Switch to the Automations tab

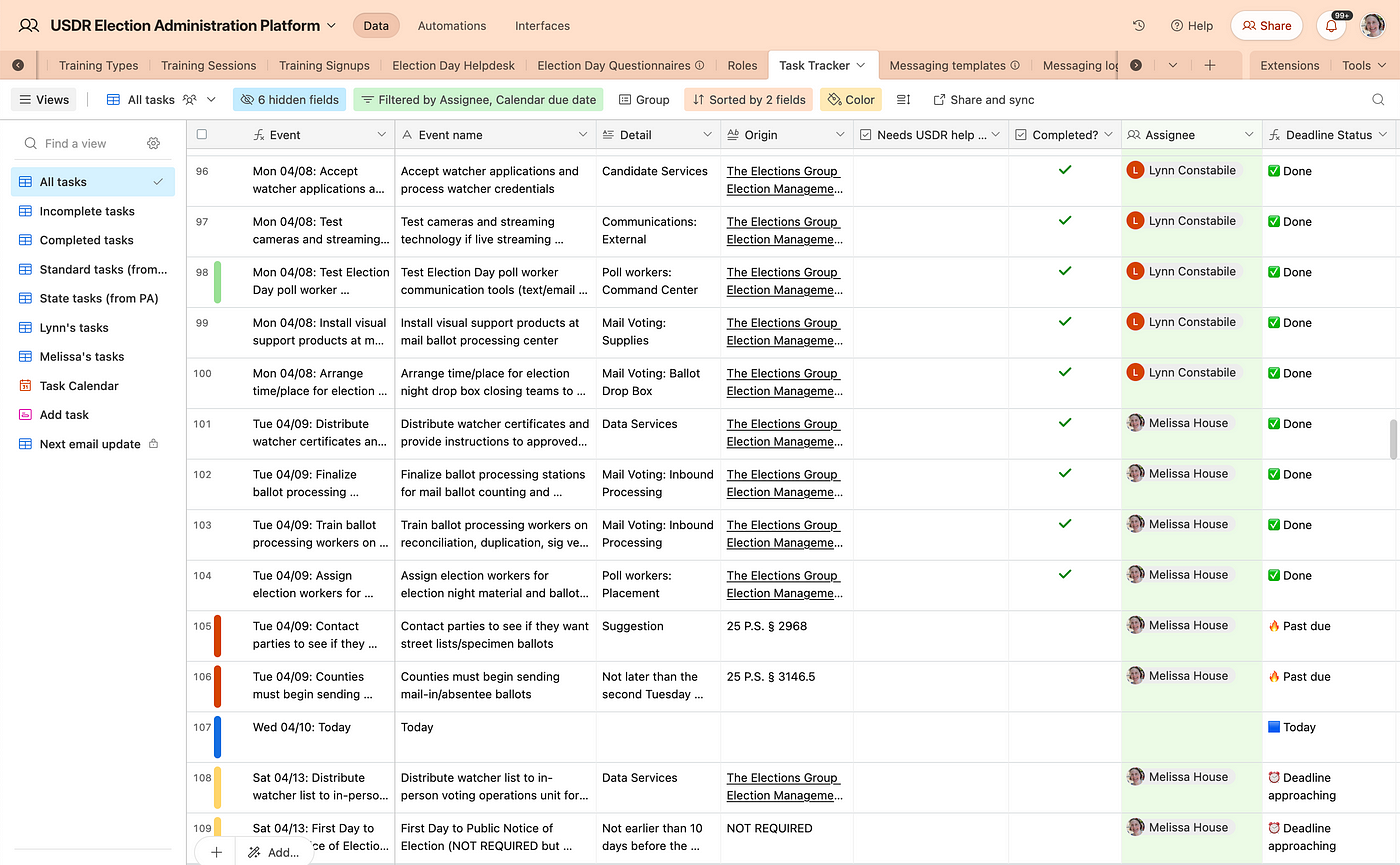pyautogui.click(x=452, y=26)
